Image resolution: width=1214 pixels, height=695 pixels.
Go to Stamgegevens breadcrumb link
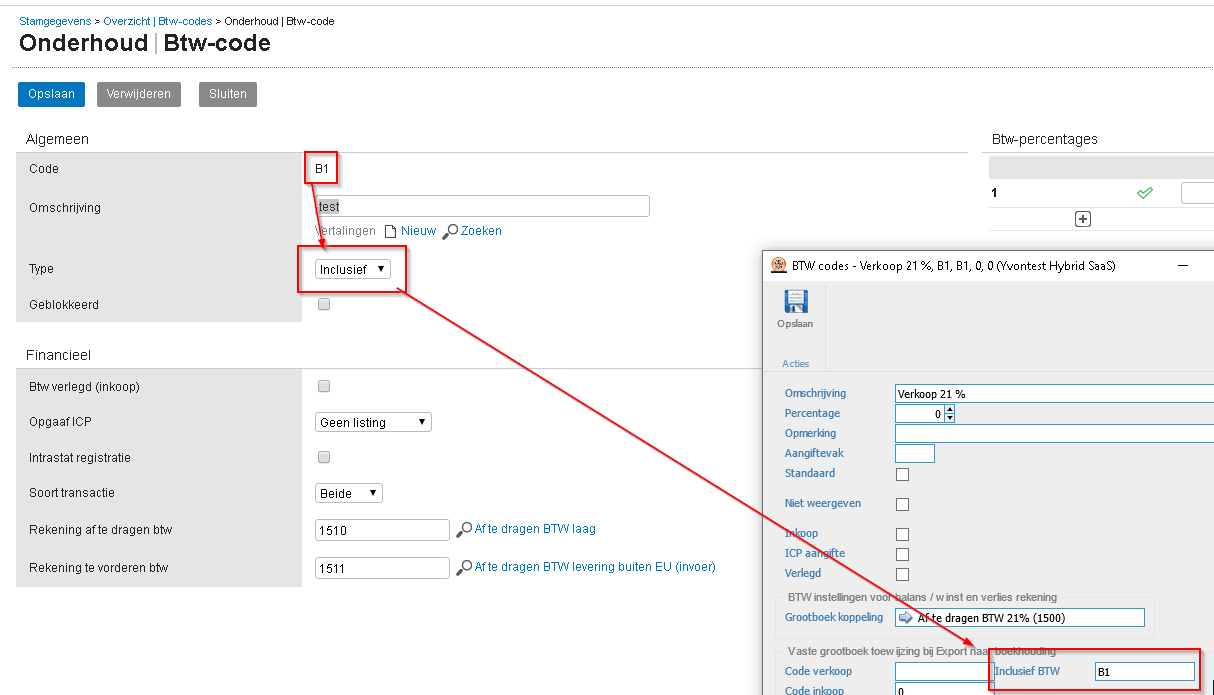[55, 21]
